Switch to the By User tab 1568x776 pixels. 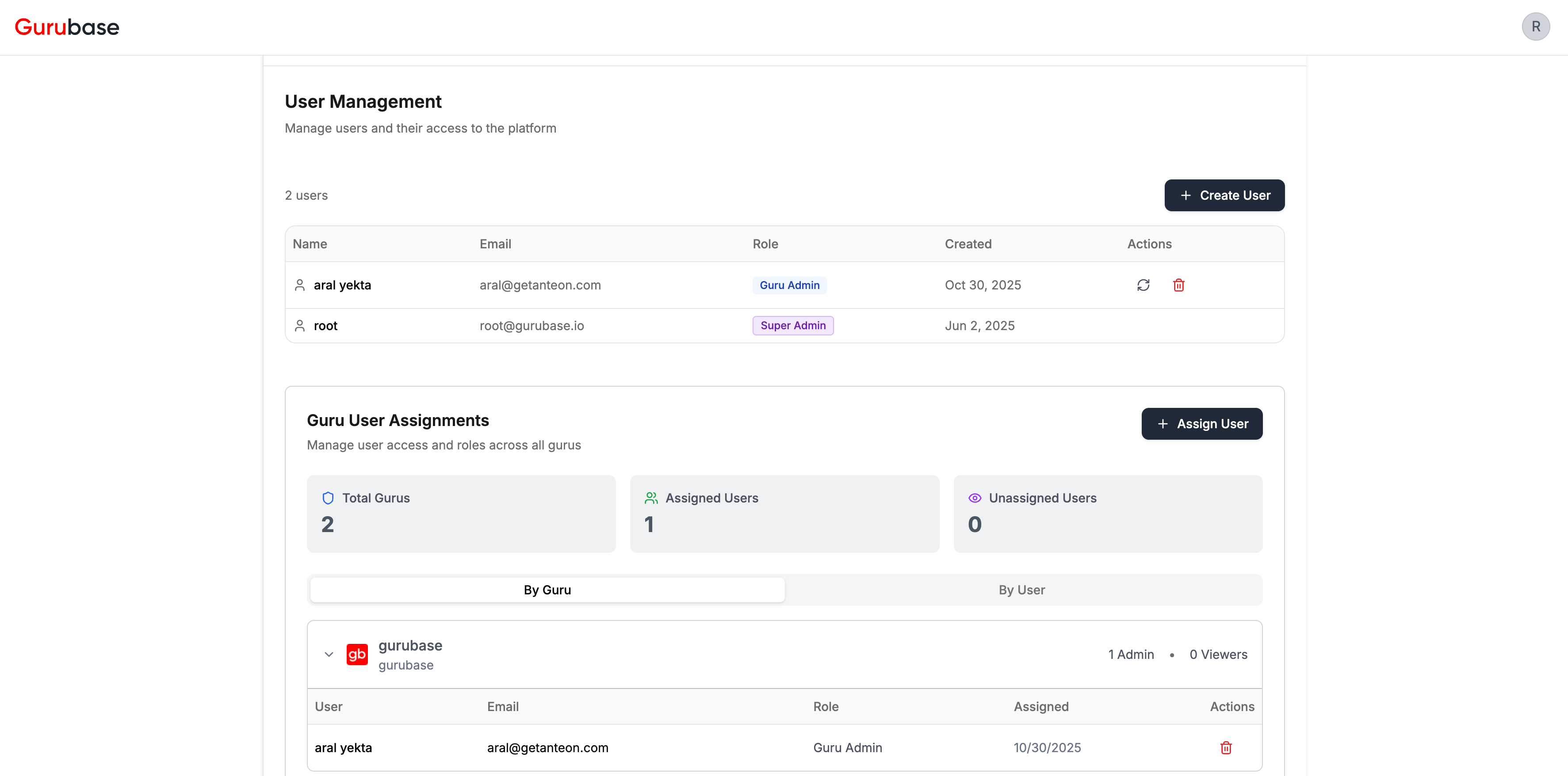(1021, 590)
